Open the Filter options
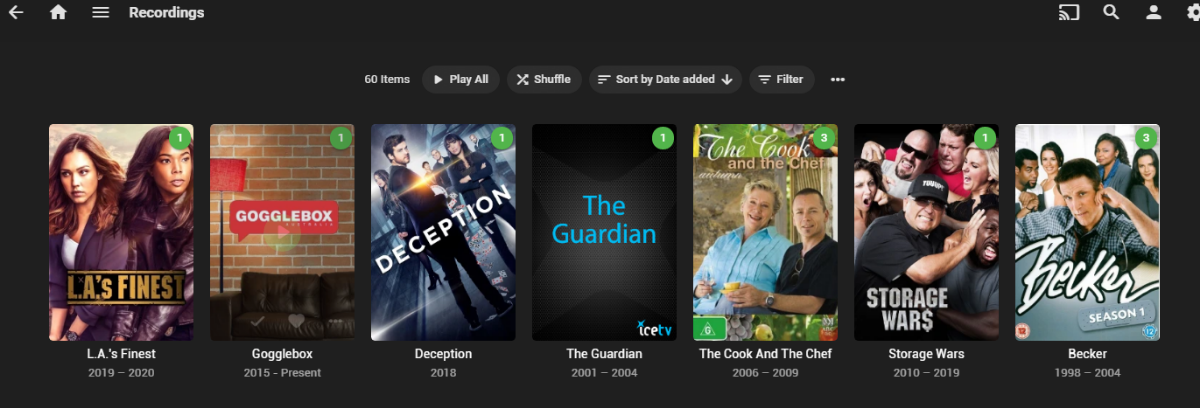The width and height of the screenshot is (1200, 408). [x=782, y=79]
